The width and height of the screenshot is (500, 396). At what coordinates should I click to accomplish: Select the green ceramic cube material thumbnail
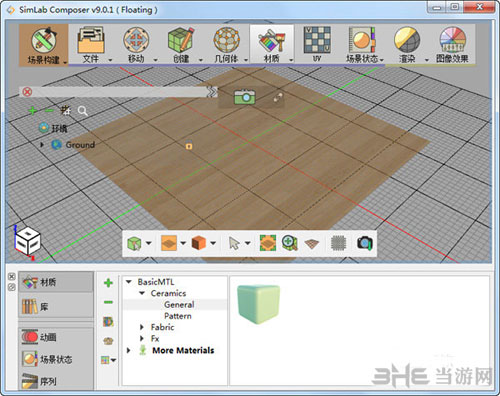(259, 304)
